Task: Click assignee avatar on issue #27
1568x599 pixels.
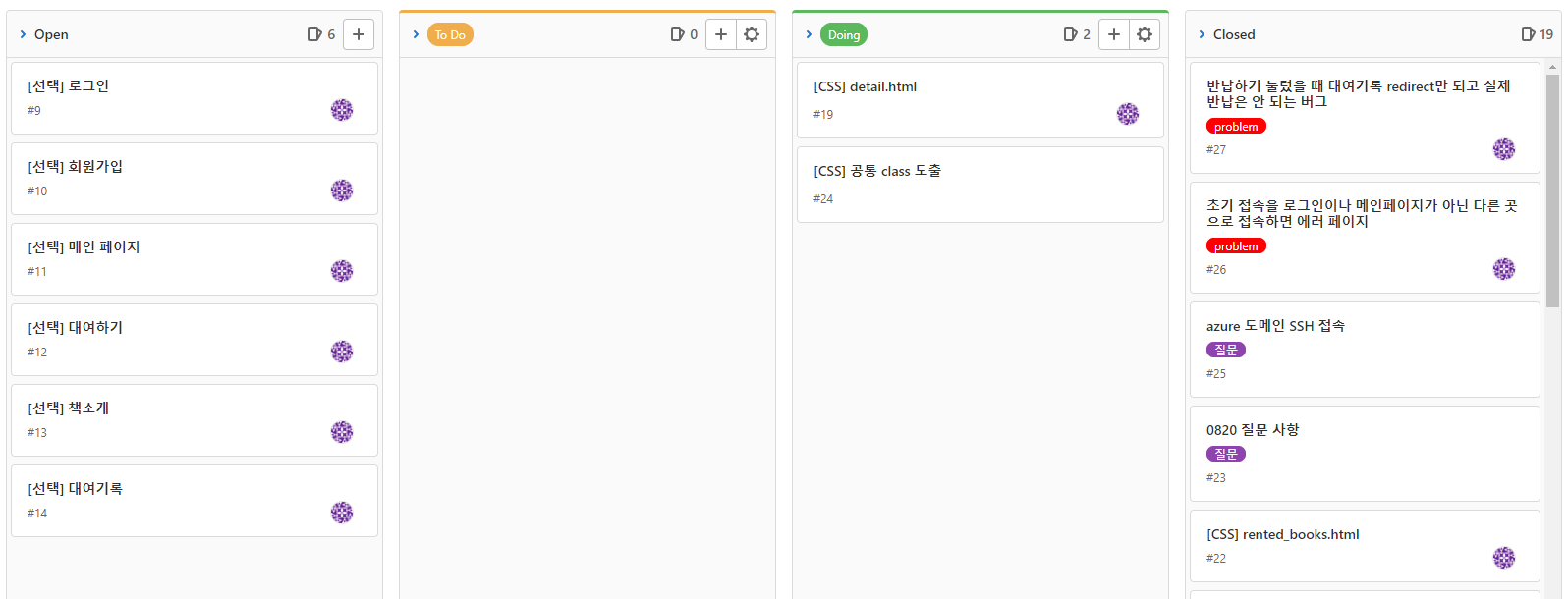Action: [1504, 149]
